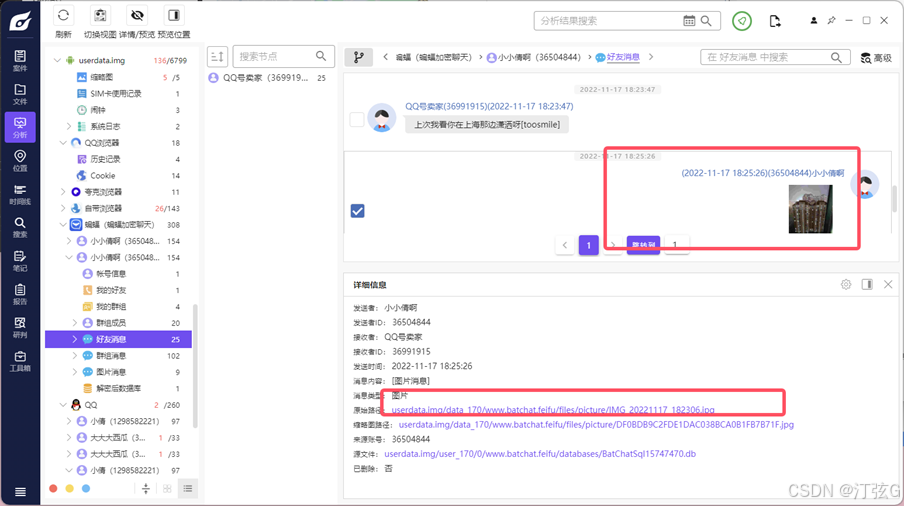Open the 案件 (case) sidebar section

(20, 61)
